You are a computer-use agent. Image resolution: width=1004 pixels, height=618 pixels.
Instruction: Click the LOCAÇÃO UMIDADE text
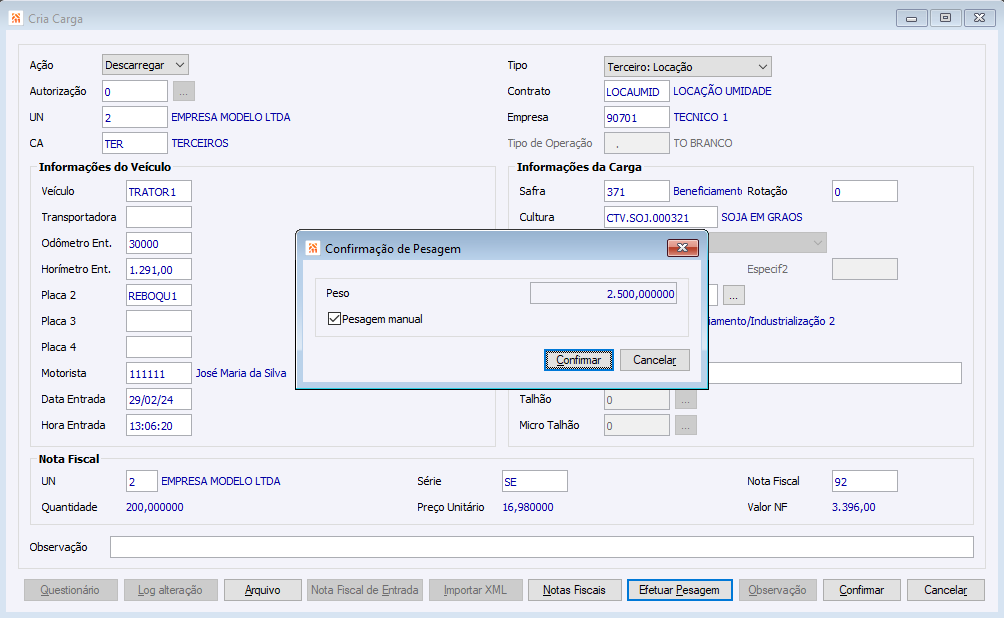coord(722,91)
